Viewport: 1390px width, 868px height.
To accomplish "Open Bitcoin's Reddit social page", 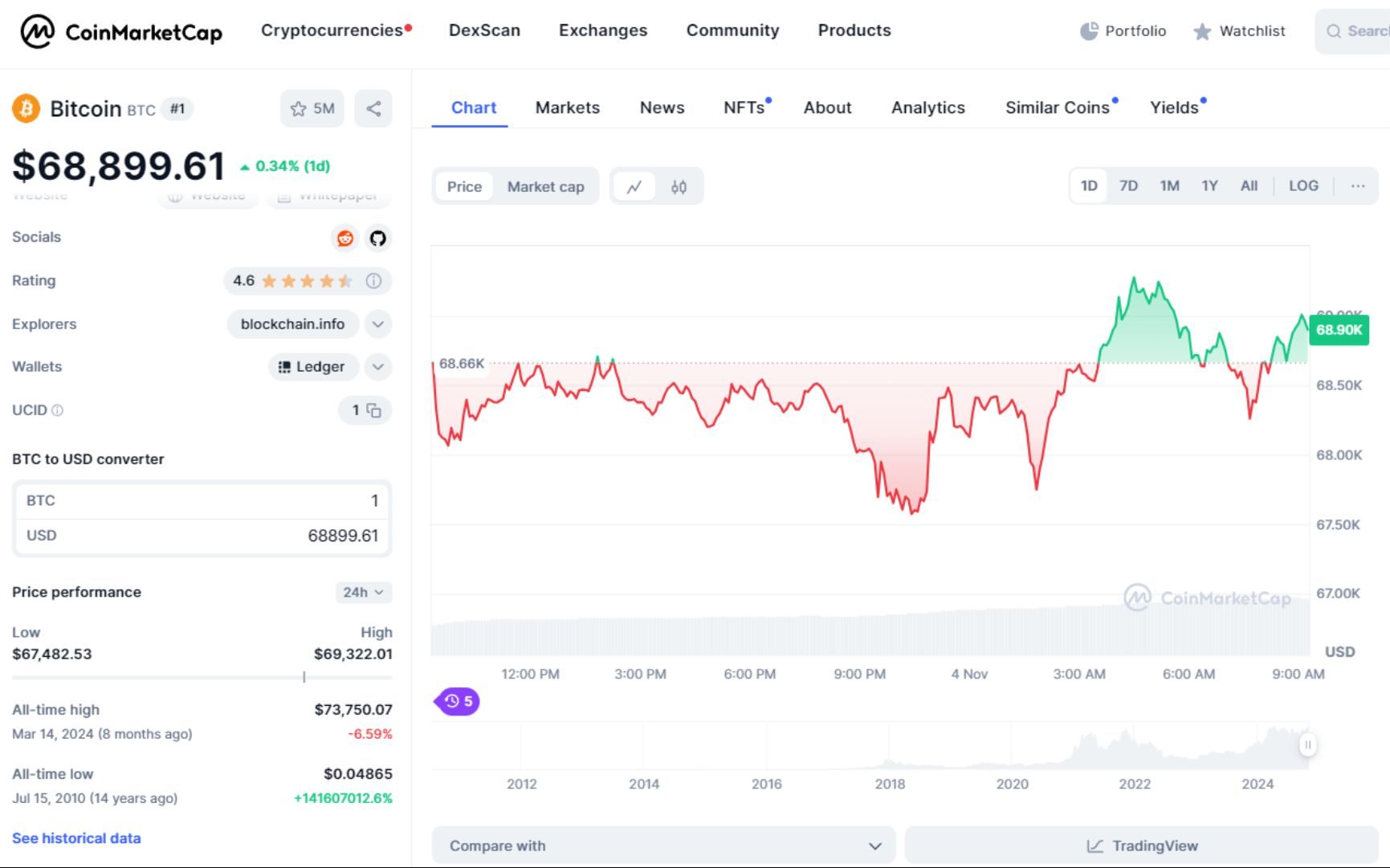I will (344, 238).
